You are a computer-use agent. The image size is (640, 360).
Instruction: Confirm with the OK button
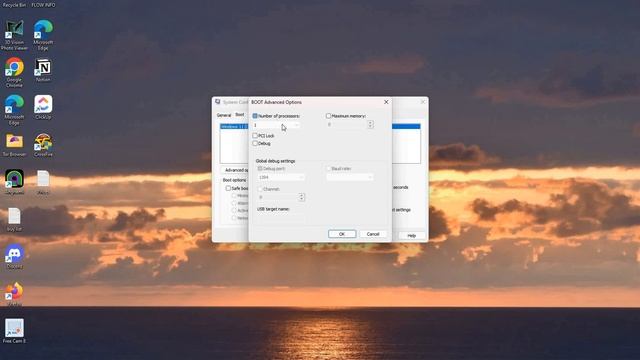342,234
